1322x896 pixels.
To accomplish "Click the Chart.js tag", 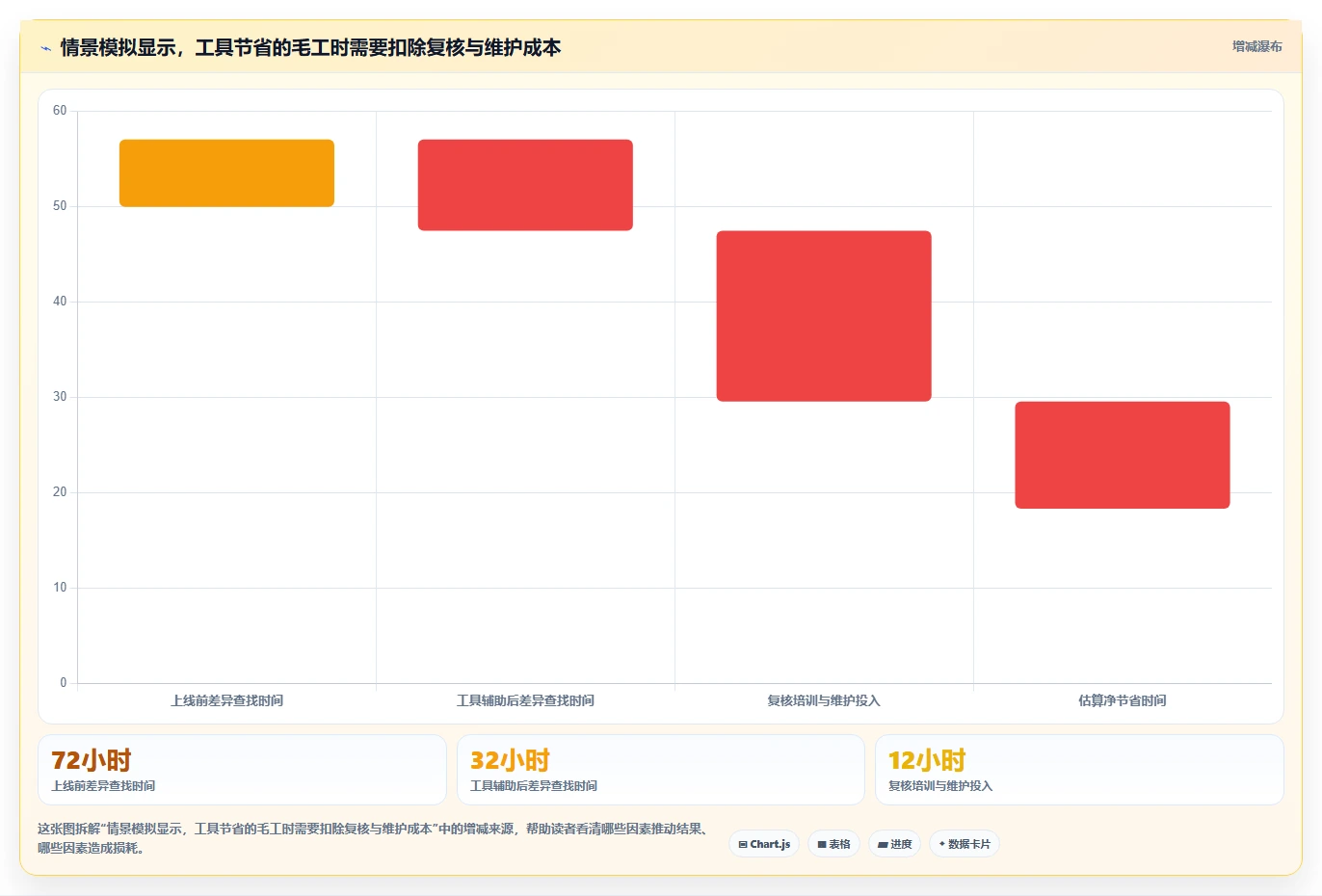I will (x=764, y=844).
